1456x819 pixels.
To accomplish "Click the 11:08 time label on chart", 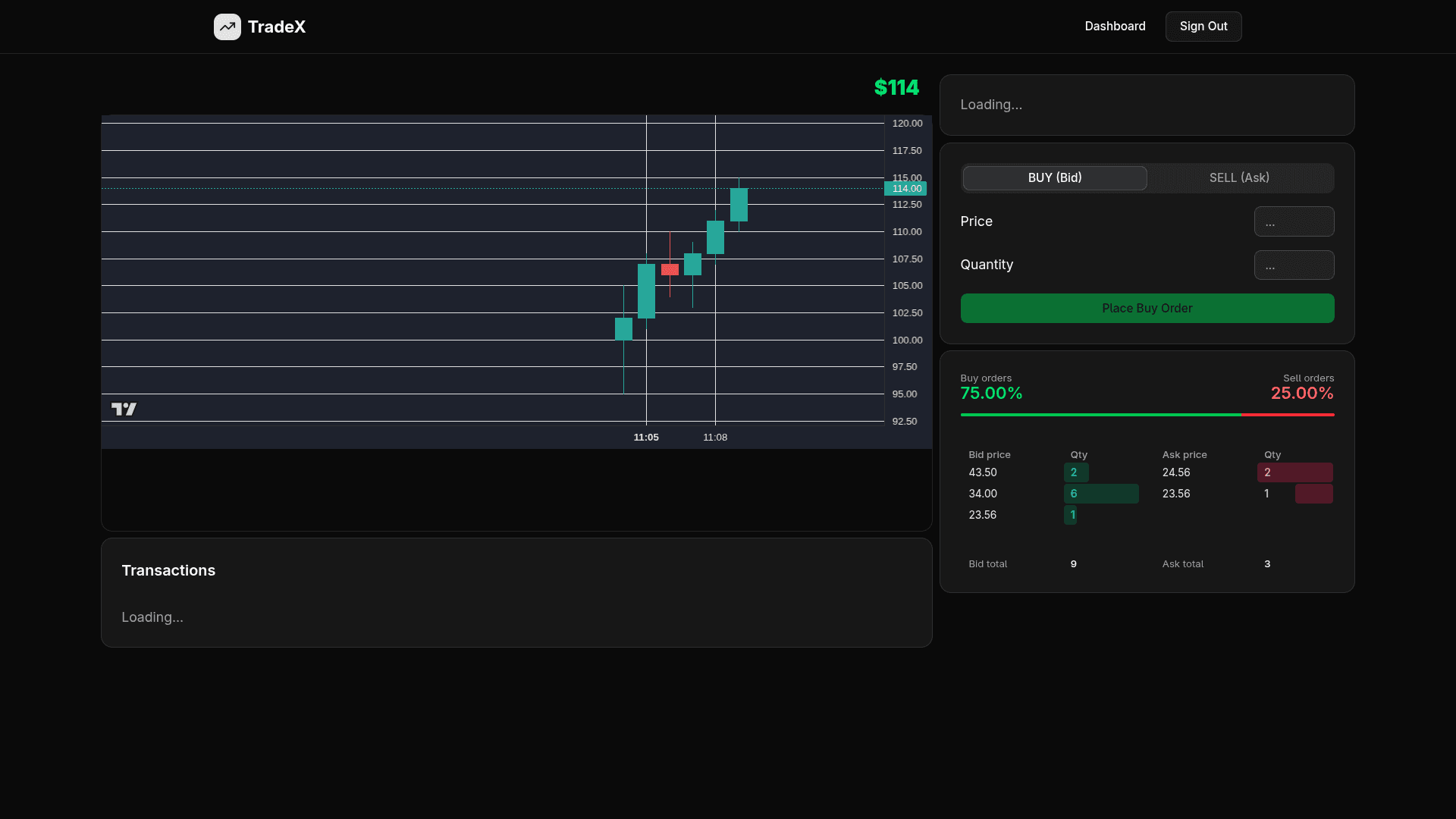I will (715, 437).
